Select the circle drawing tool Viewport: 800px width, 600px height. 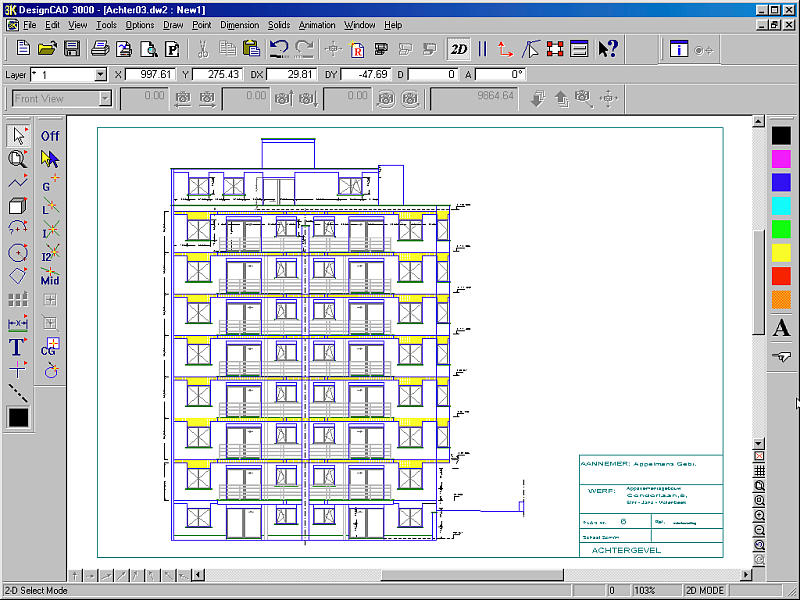(18, 252)
